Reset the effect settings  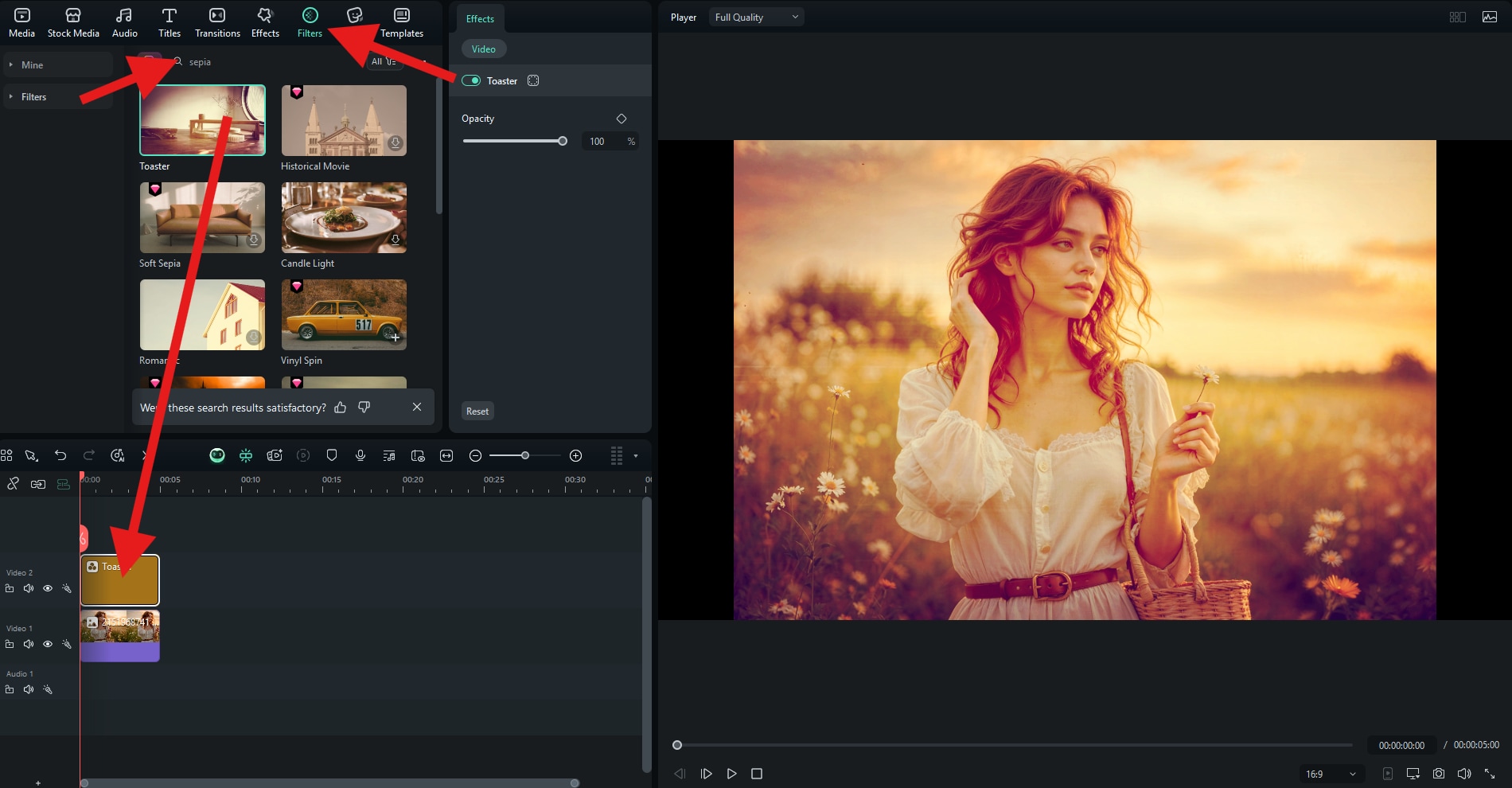click(x=477, y=411)
